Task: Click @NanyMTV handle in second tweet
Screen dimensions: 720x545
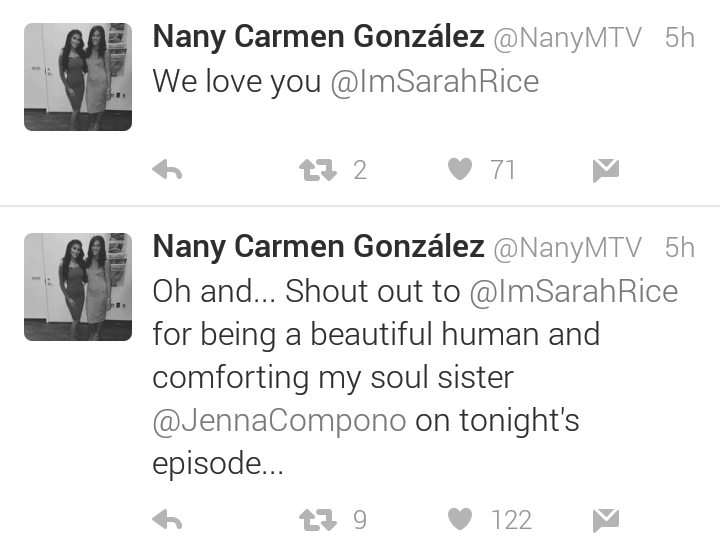Action: pyautogui.click(x=568, y=248)
